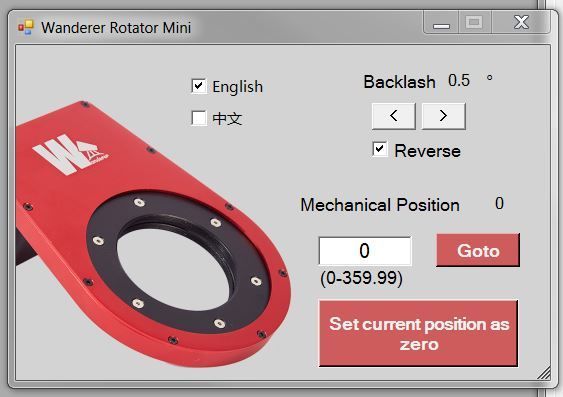Screen dimensions: 563x397
Task: Decrease backlash with left arrow button
Action: click(x=394, y=116)
